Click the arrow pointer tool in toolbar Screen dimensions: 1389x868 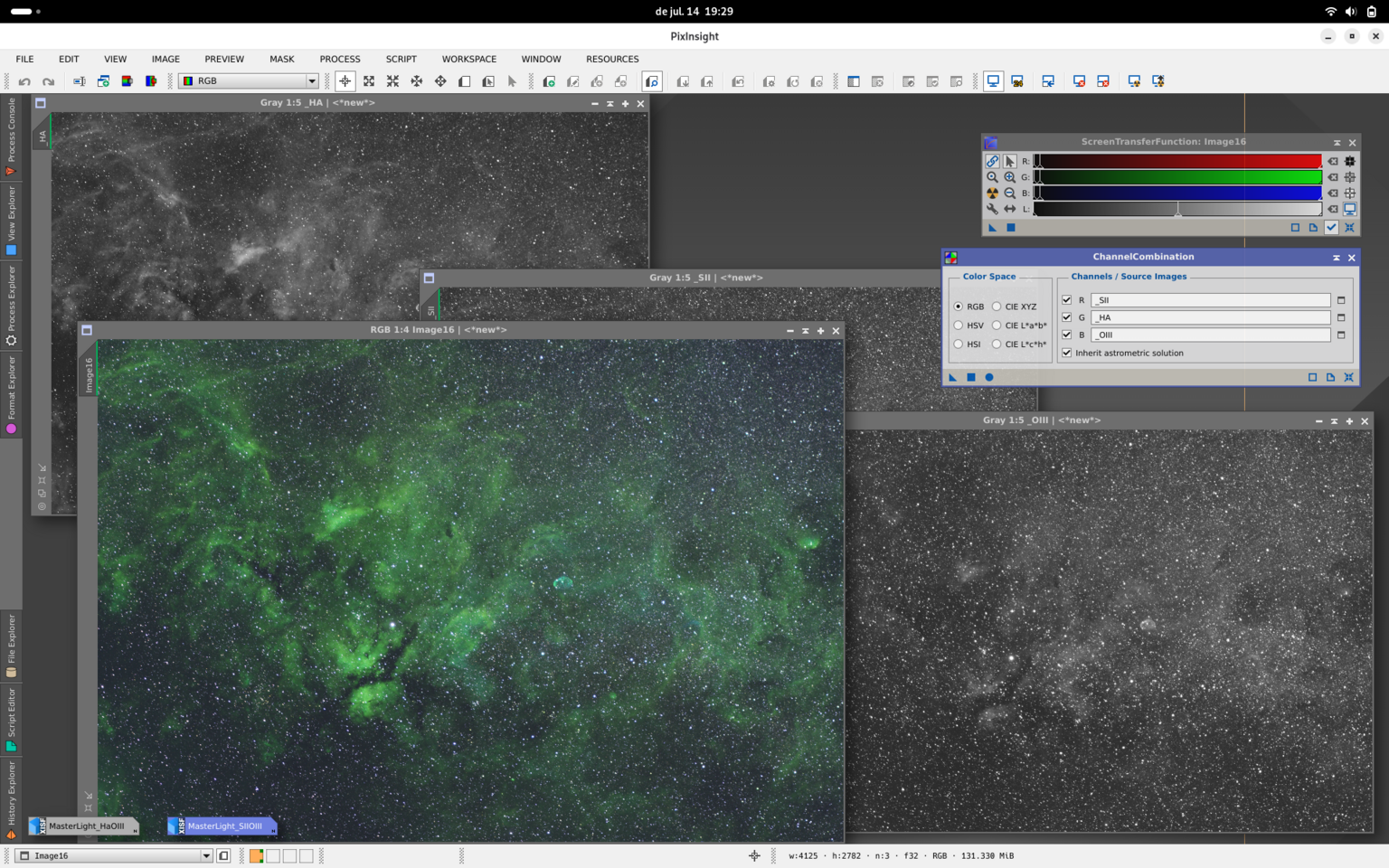(512, 81)
